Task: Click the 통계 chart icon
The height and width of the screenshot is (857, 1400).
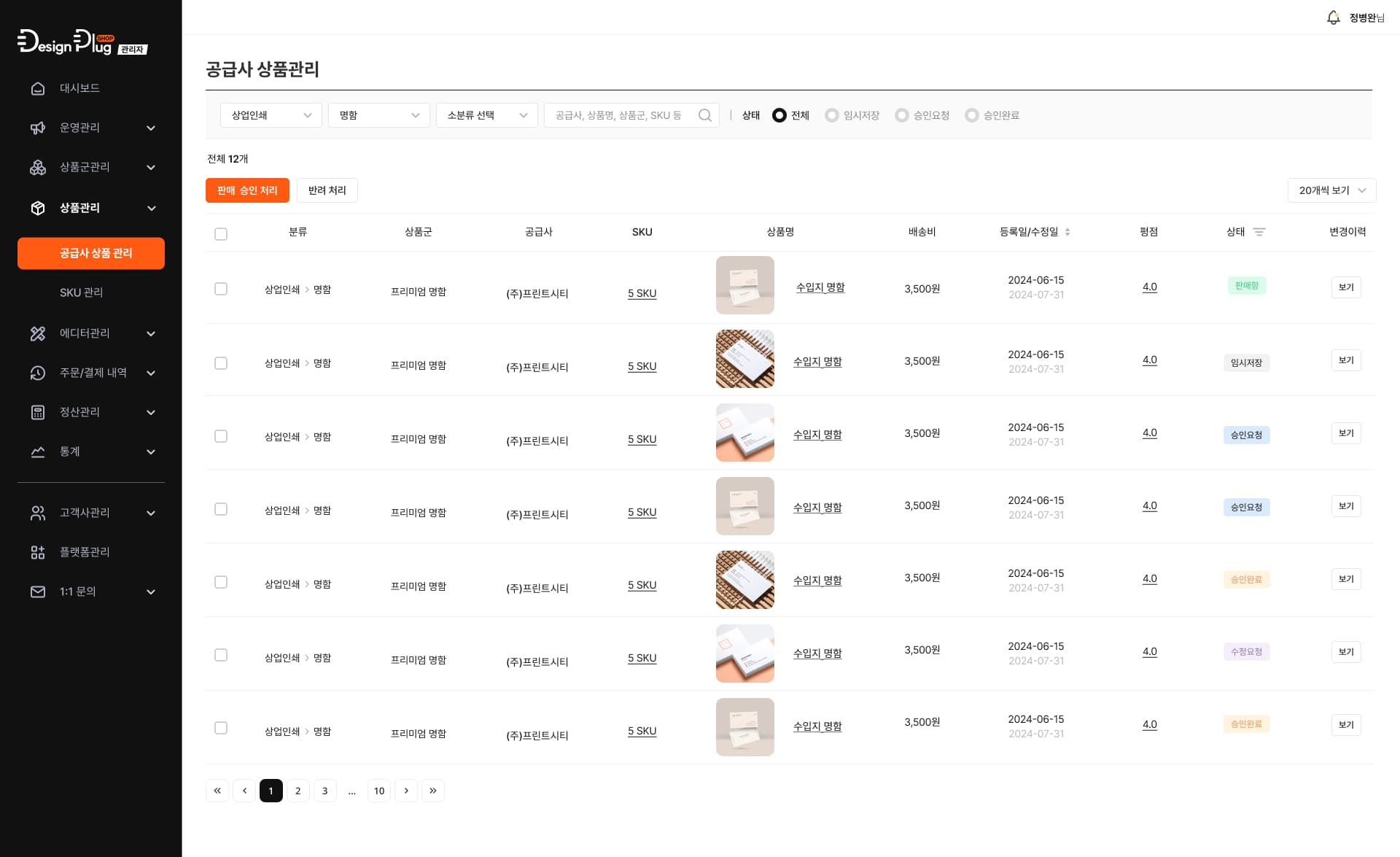Action: (x=38, y=451)
